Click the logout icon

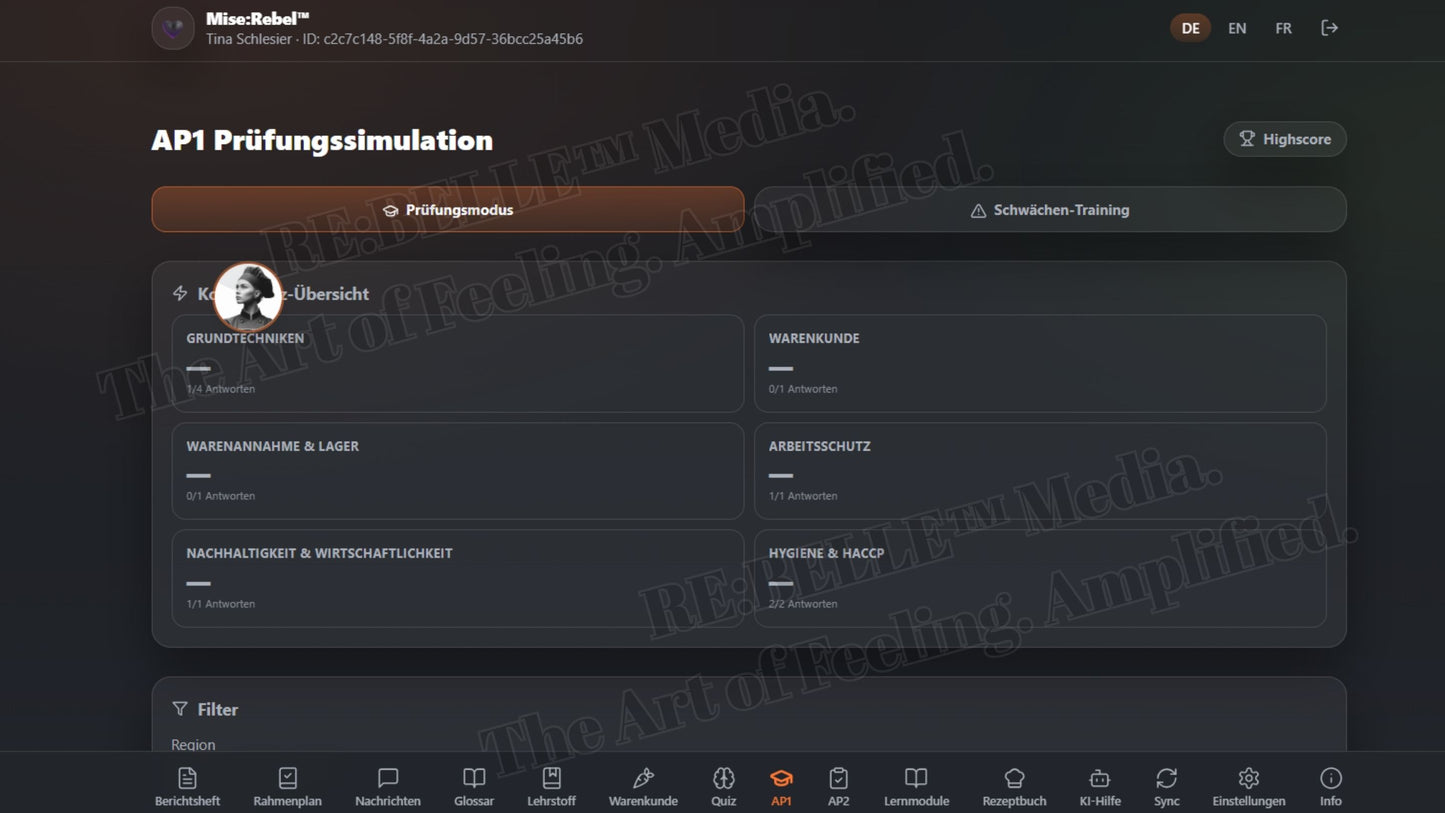(1329, 28)
